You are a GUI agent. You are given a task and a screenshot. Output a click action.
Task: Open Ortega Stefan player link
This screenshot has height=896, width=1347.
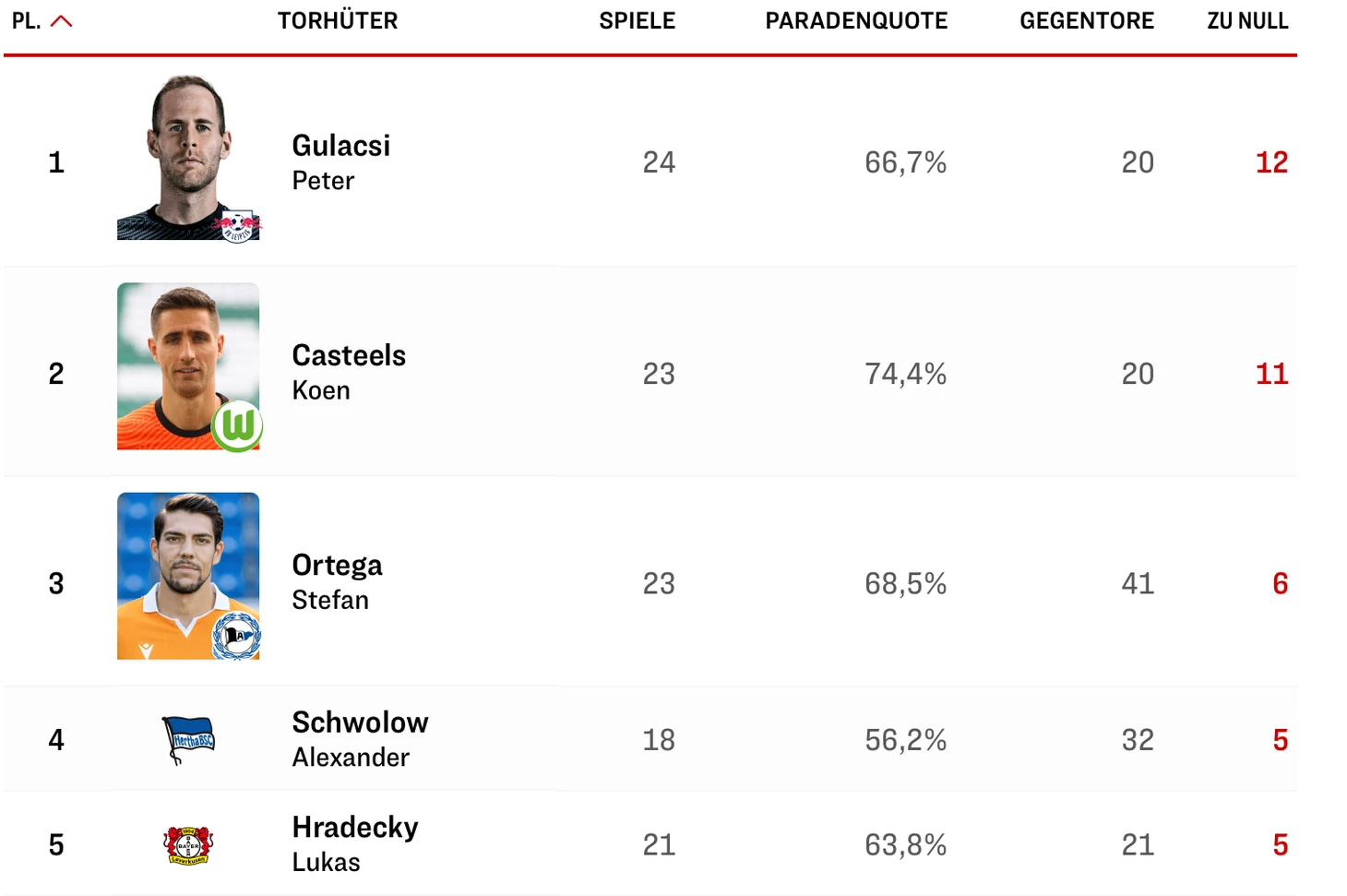click(337, 581)
